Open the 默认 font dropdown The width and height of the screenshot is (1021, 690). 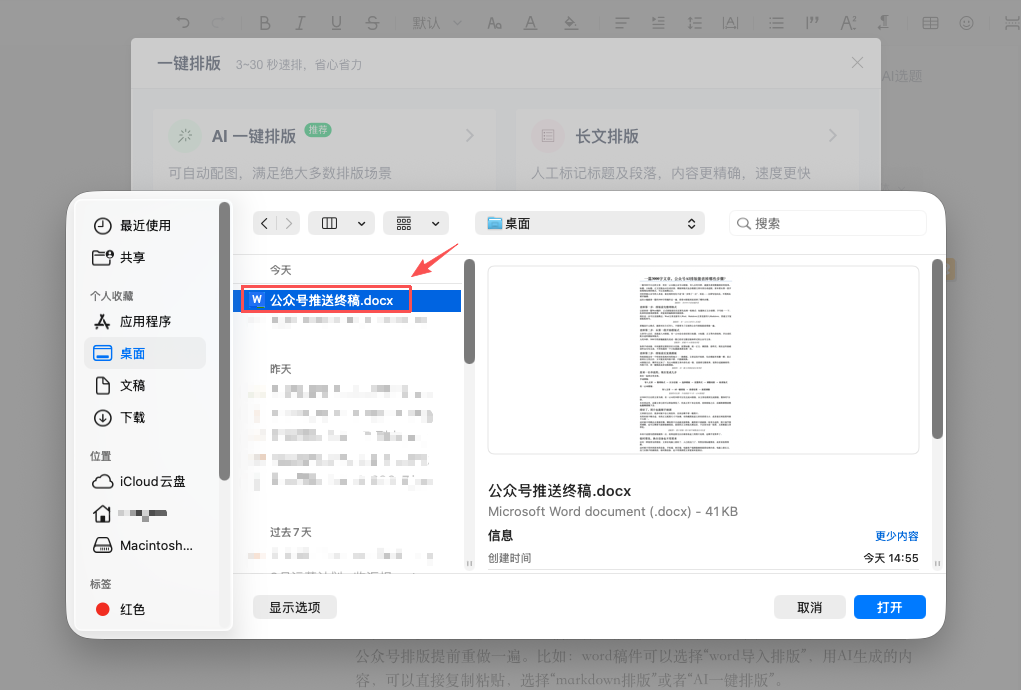pos(437,23)
